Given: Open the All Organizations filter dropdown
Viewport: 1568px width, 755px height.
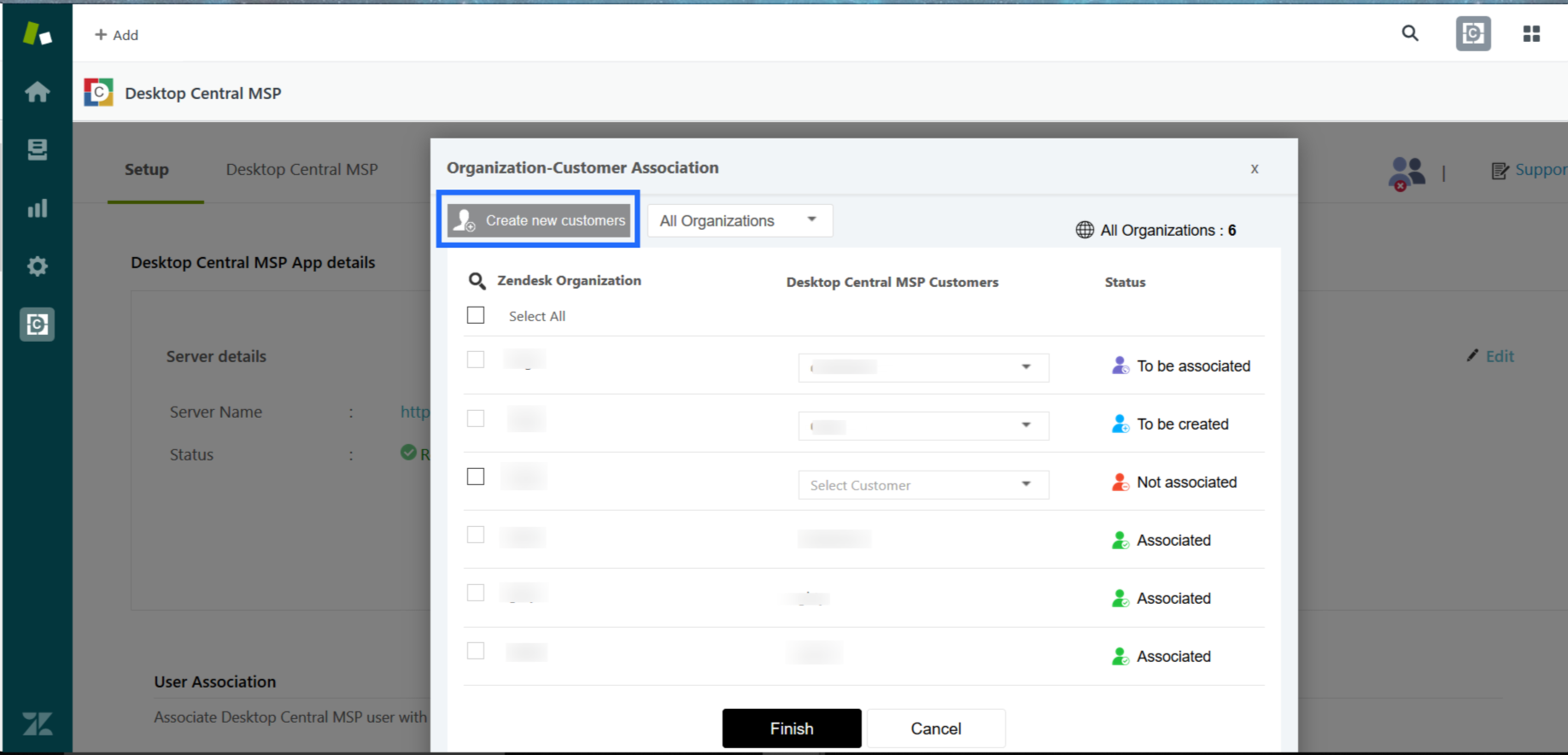Looking at the screenshot, I should coord(740,220).
